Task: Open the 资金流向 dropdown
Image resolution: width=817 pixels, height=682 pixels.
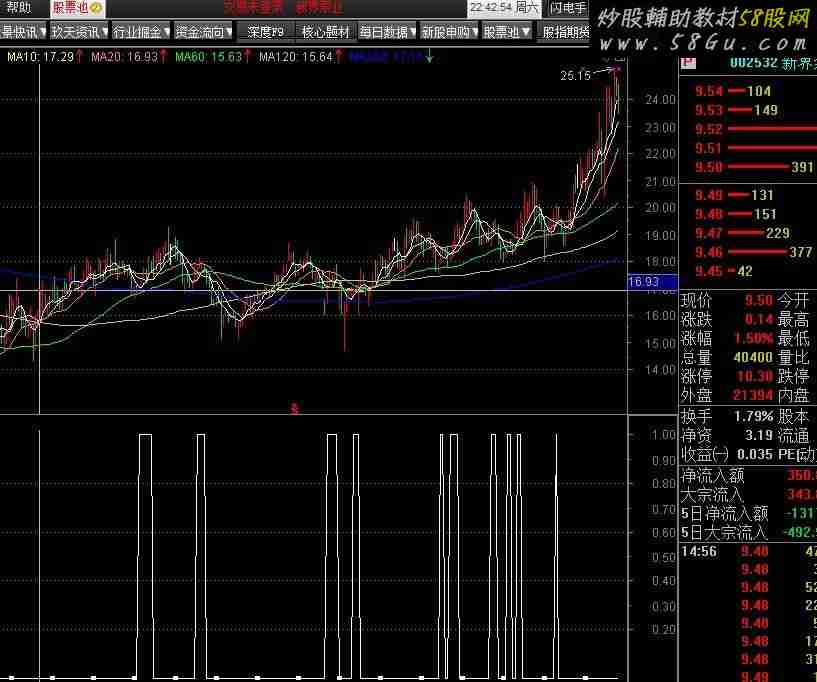Action: (203, 32)
